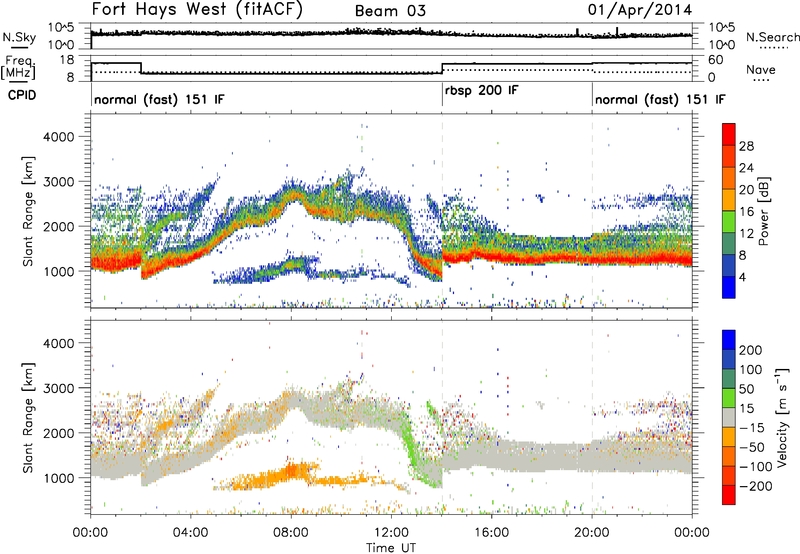Click the 'Velocity [m s-1]' colorbar title
800x554 pixels.
781,417
